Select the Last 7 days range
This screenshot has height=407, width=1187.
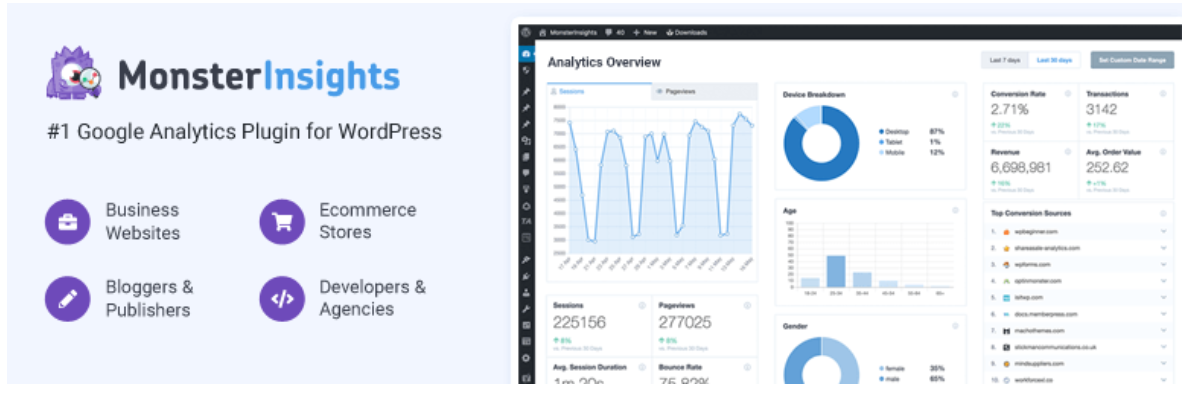tap(1005, 60)
